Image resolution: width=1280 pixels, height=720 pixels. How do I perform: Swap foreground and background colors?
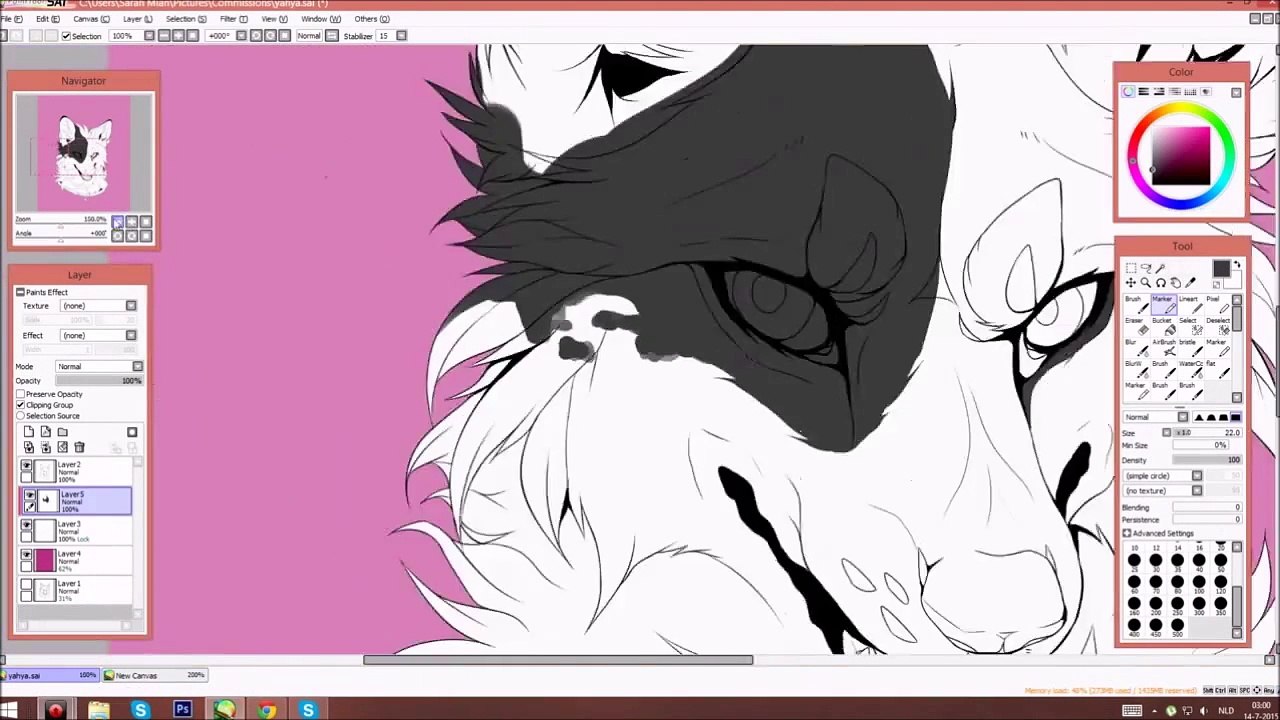[x=1237, y=265]
